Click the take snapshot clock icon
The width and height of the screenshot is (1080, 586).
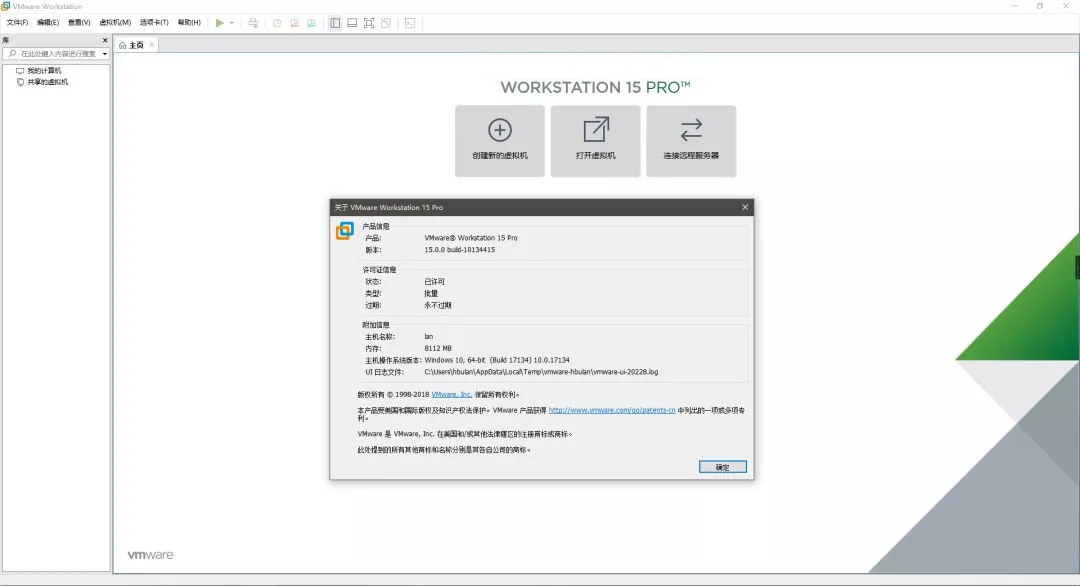277,23
